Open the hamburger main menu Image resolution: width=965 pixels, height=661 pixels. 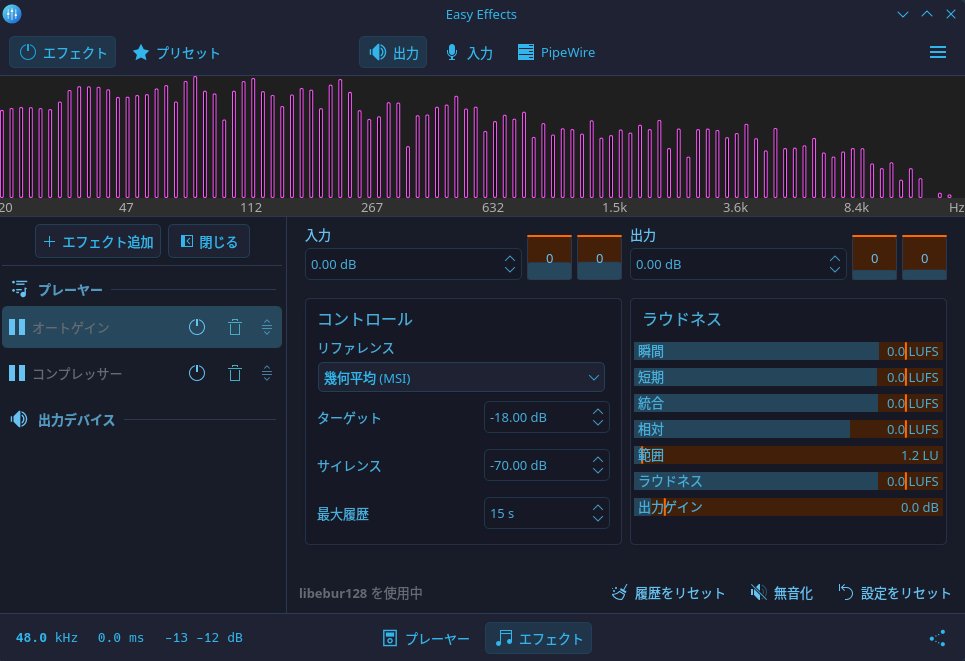(x=938, y=52)
